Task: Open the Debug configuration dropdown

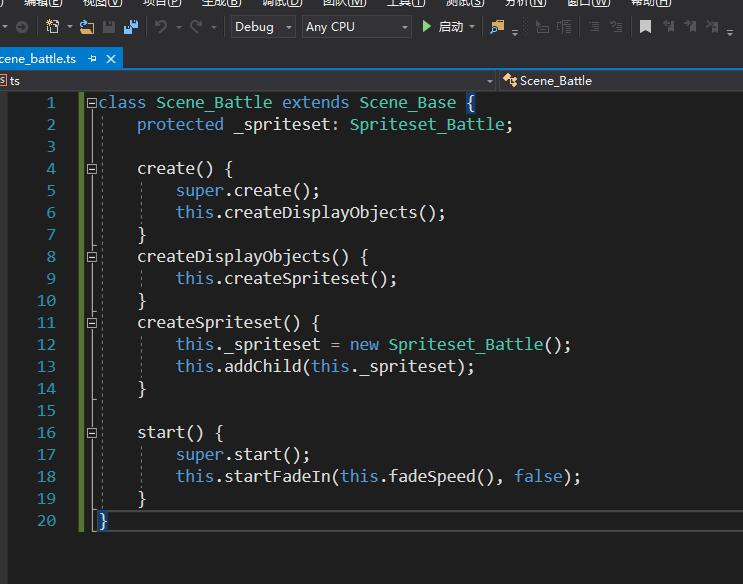Action: tap(263, 27)
